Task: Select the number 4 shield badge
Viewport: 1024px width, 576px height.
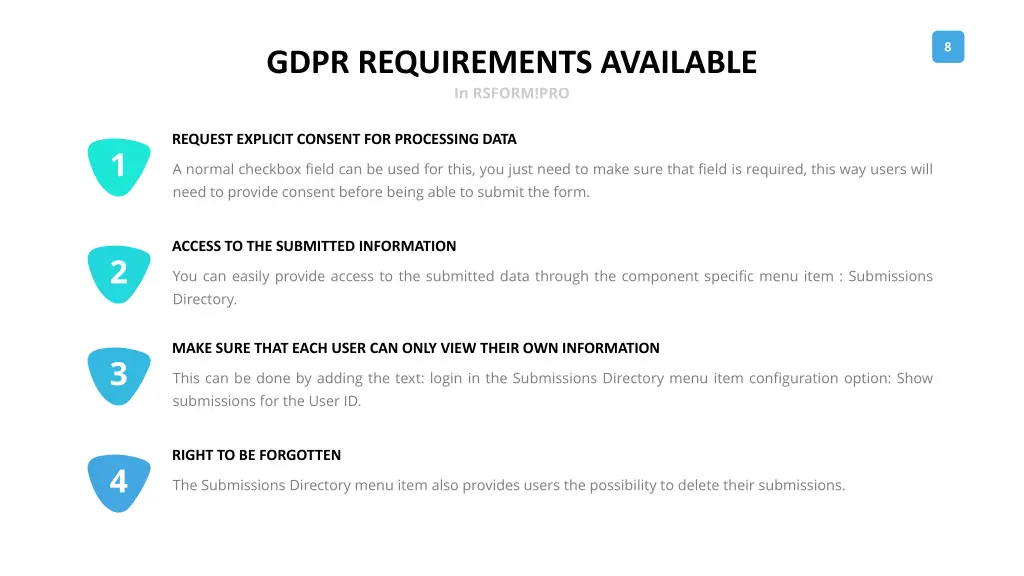Action: pos(119,482)
